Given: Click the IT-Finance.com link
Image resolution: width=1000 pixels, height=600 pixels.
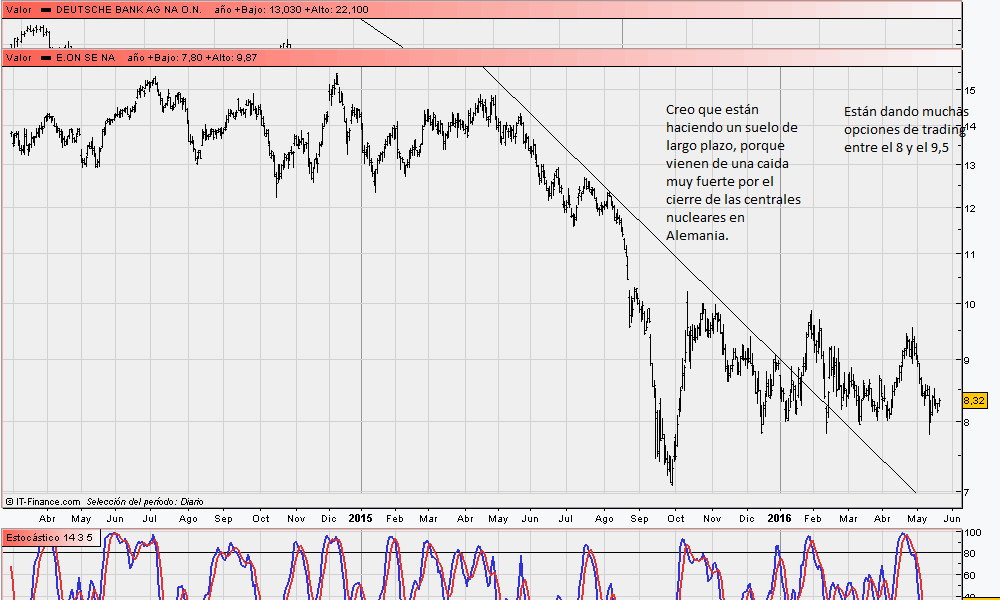Looking at the screenshot, I should [47, 501].
